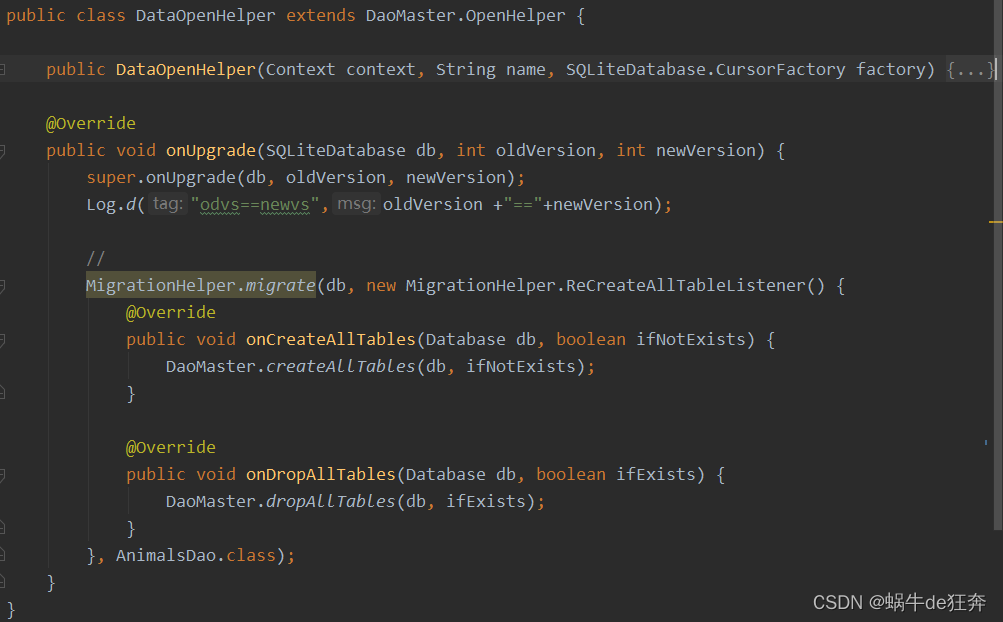Click 'Database db' in onCreateAllTables signature
This screenshot has height=622, width=1003.
pyautogui.click(x=480, y=340)
